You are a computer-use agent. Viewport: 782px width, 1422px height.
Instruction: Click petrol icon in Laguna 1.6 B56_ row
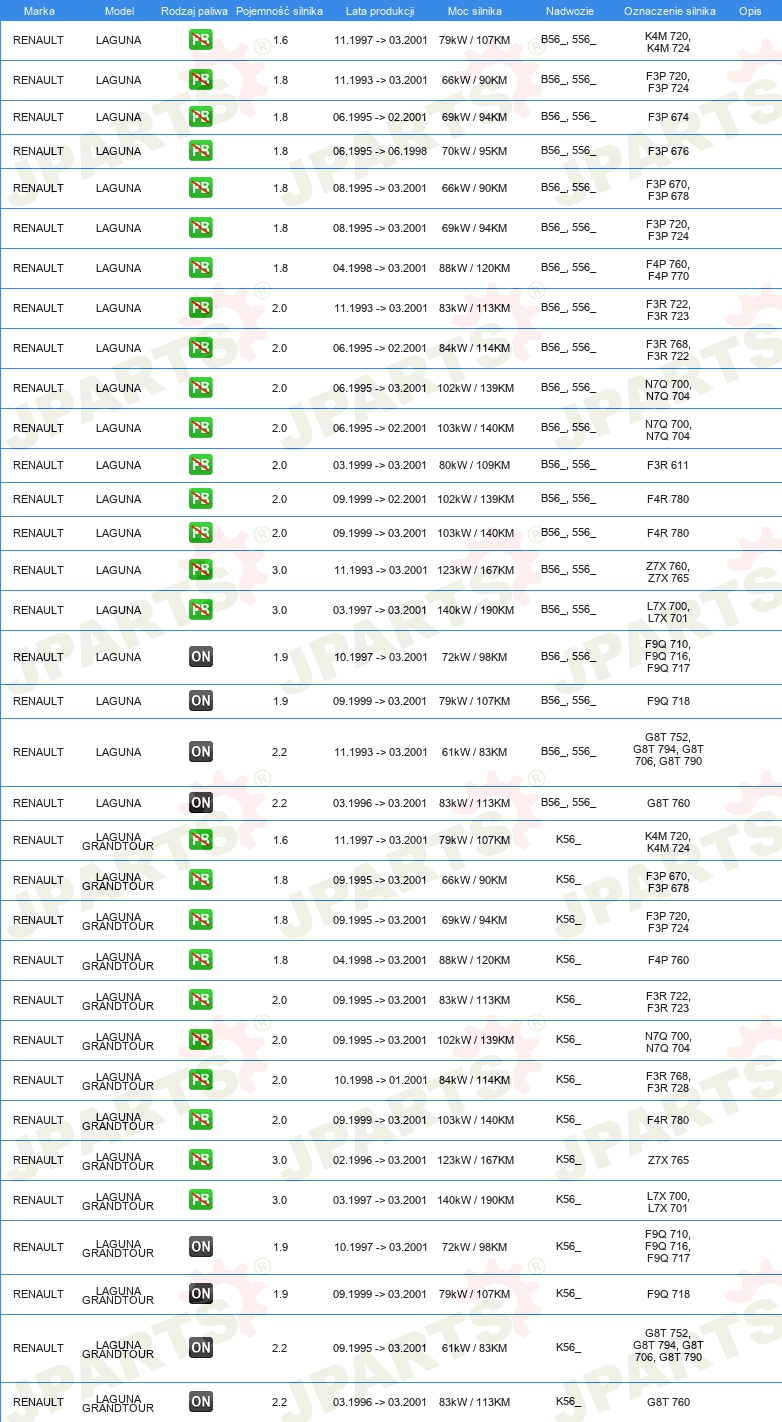(201, 41)
